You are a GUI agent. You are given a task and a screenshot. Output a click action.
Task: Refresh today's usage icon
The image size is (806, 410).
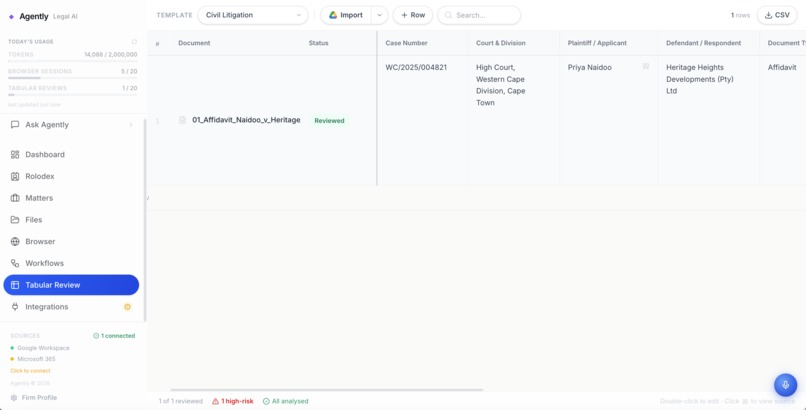[134, 42]
